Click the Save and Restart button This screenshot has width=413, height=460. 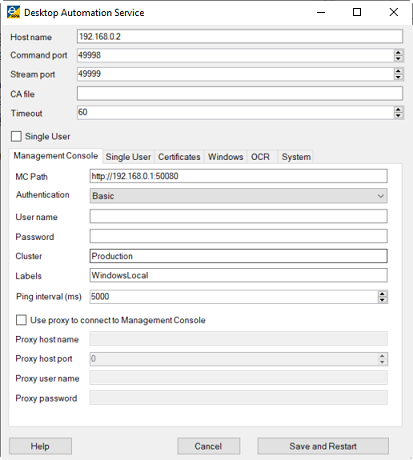tap(323, 446)
